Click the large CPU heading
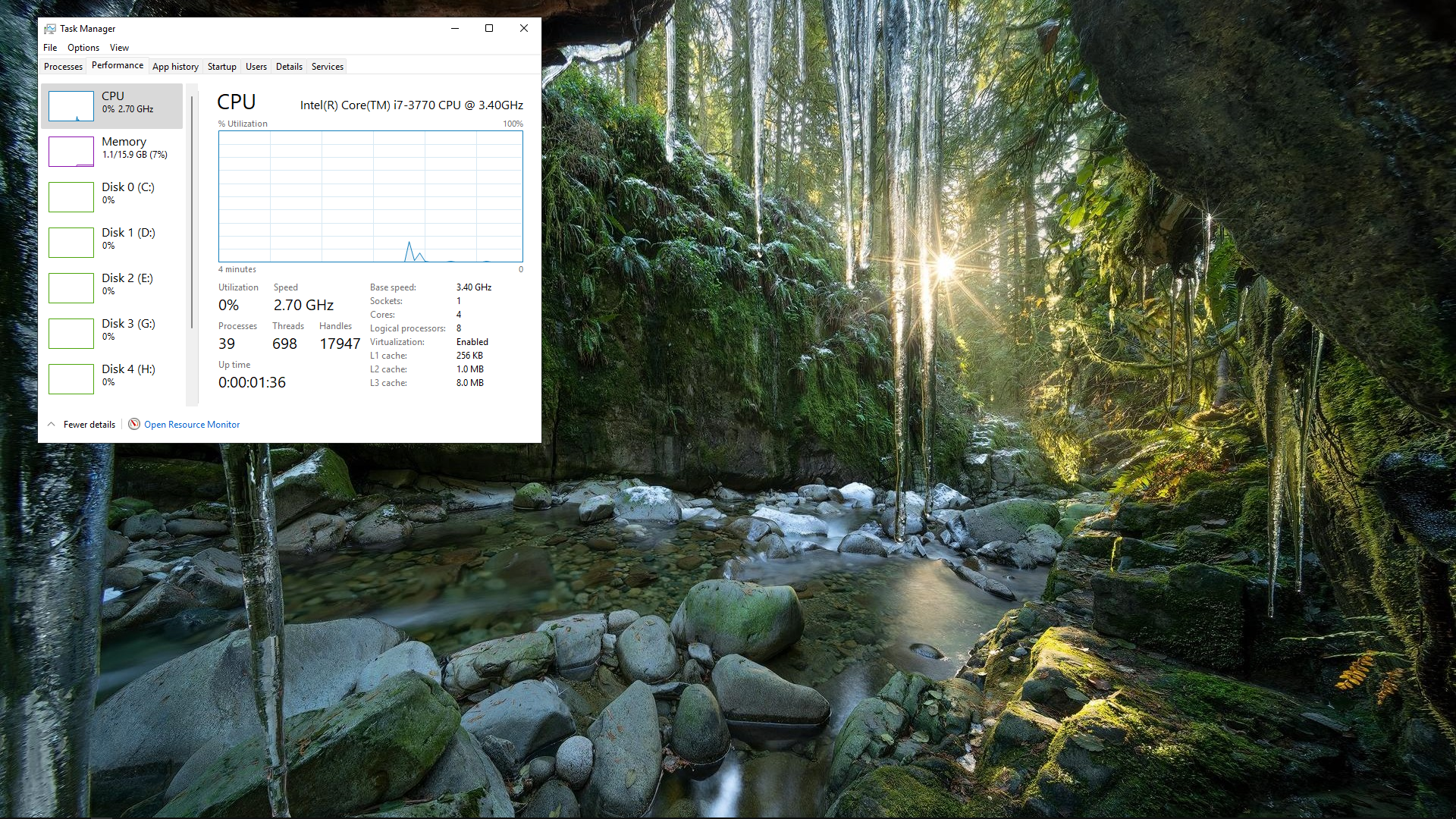 point(237,102)
